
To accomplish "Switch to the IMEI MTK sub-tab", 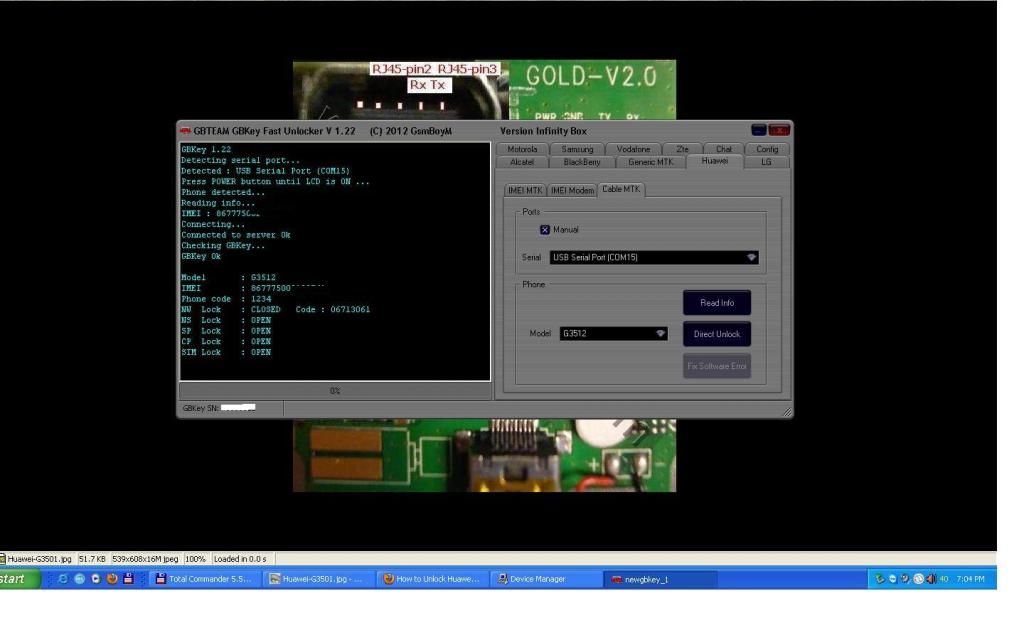I will (525, 190).
